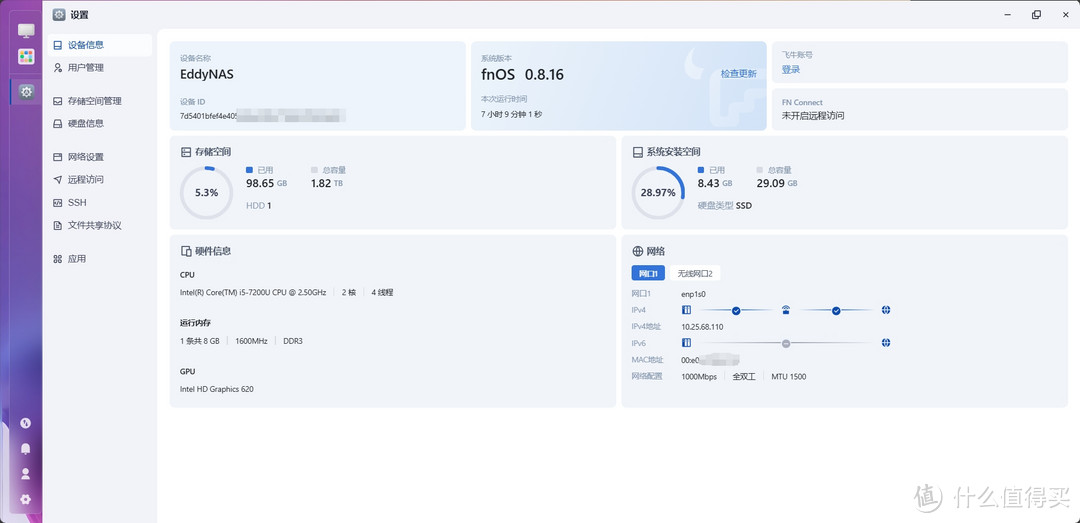The image size is (1080, 523).
Task: Launch the colorful app center dock icon
Action: coord(26,57)
